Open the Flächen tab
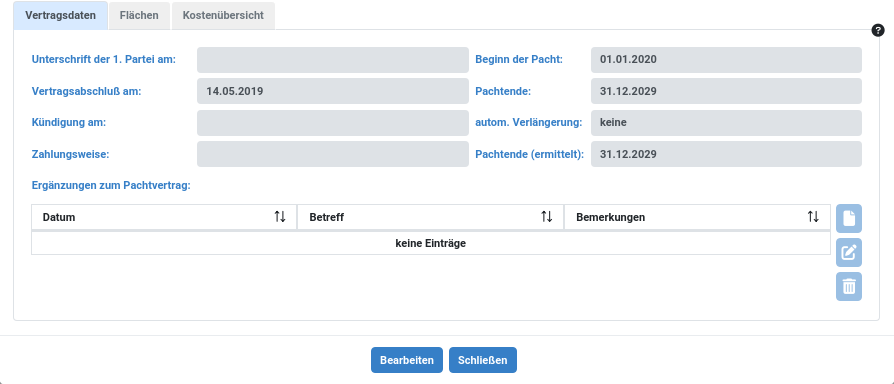The image size is (894, 384). [x=139, y=15]
